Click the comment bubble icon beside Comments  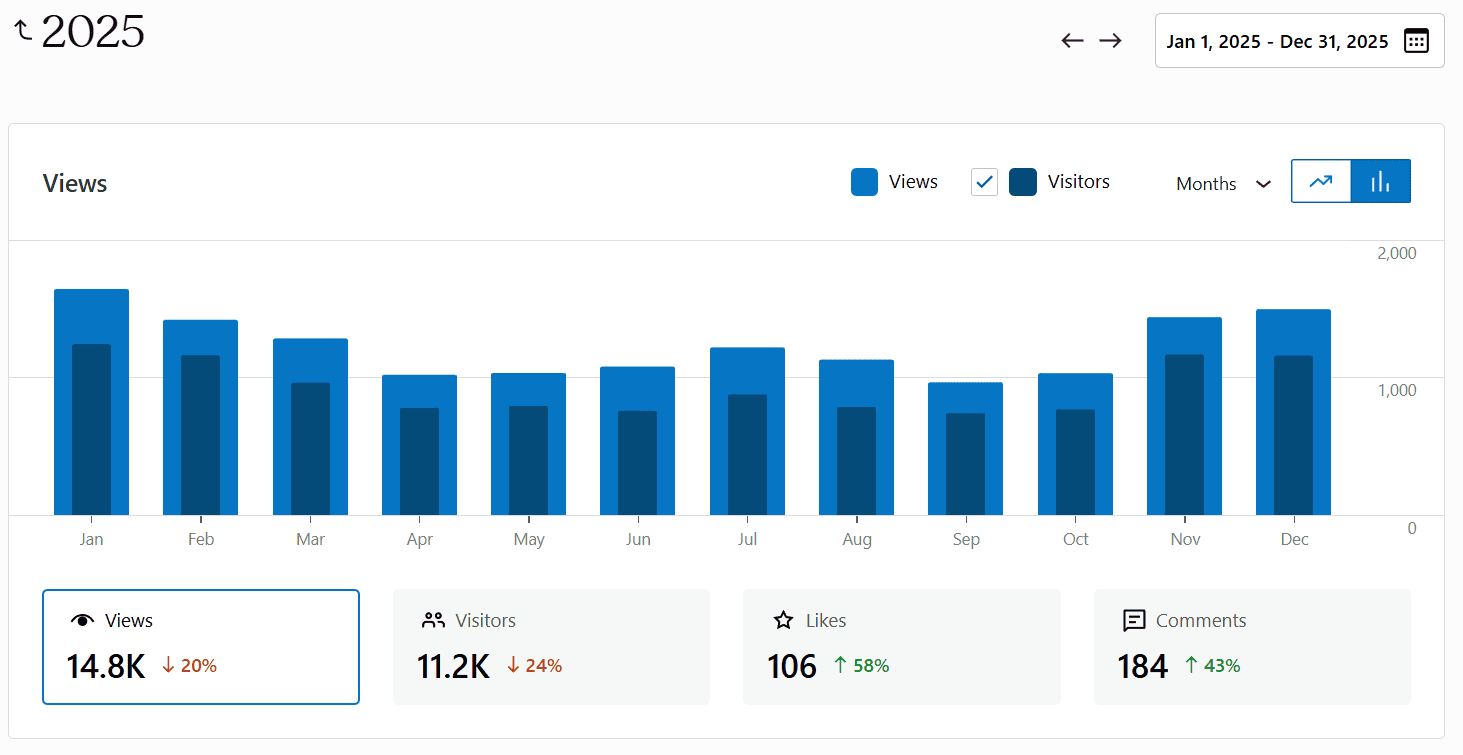1135,620
